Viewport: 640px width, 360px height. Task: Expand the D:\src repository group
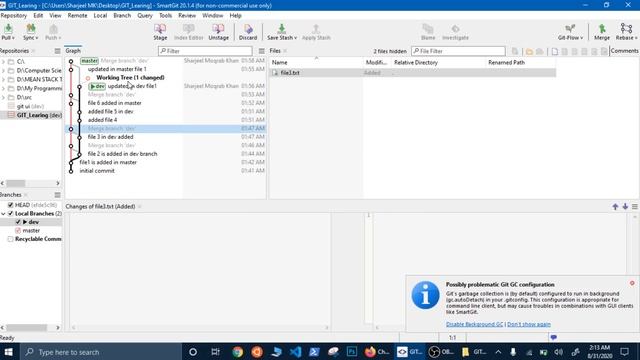(x=3, y=98)
